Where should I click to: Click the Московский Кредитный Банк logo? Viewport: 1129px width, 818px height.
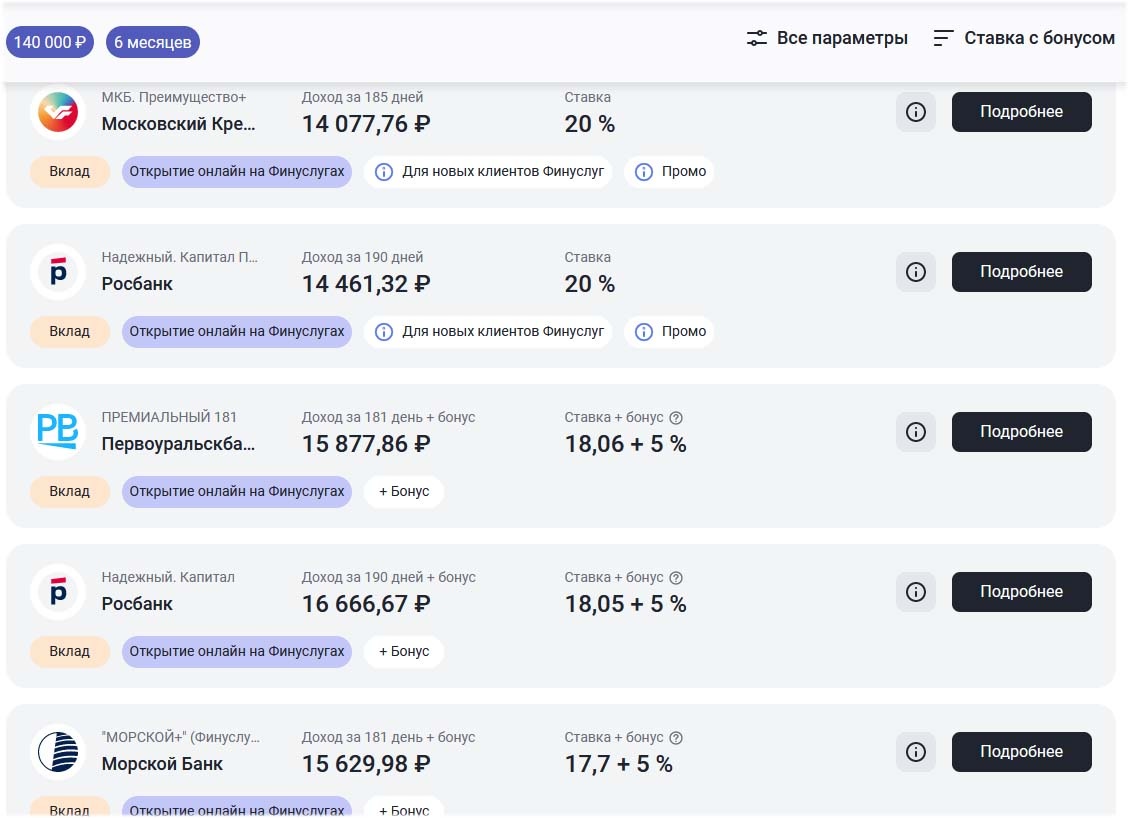[57, 112]
